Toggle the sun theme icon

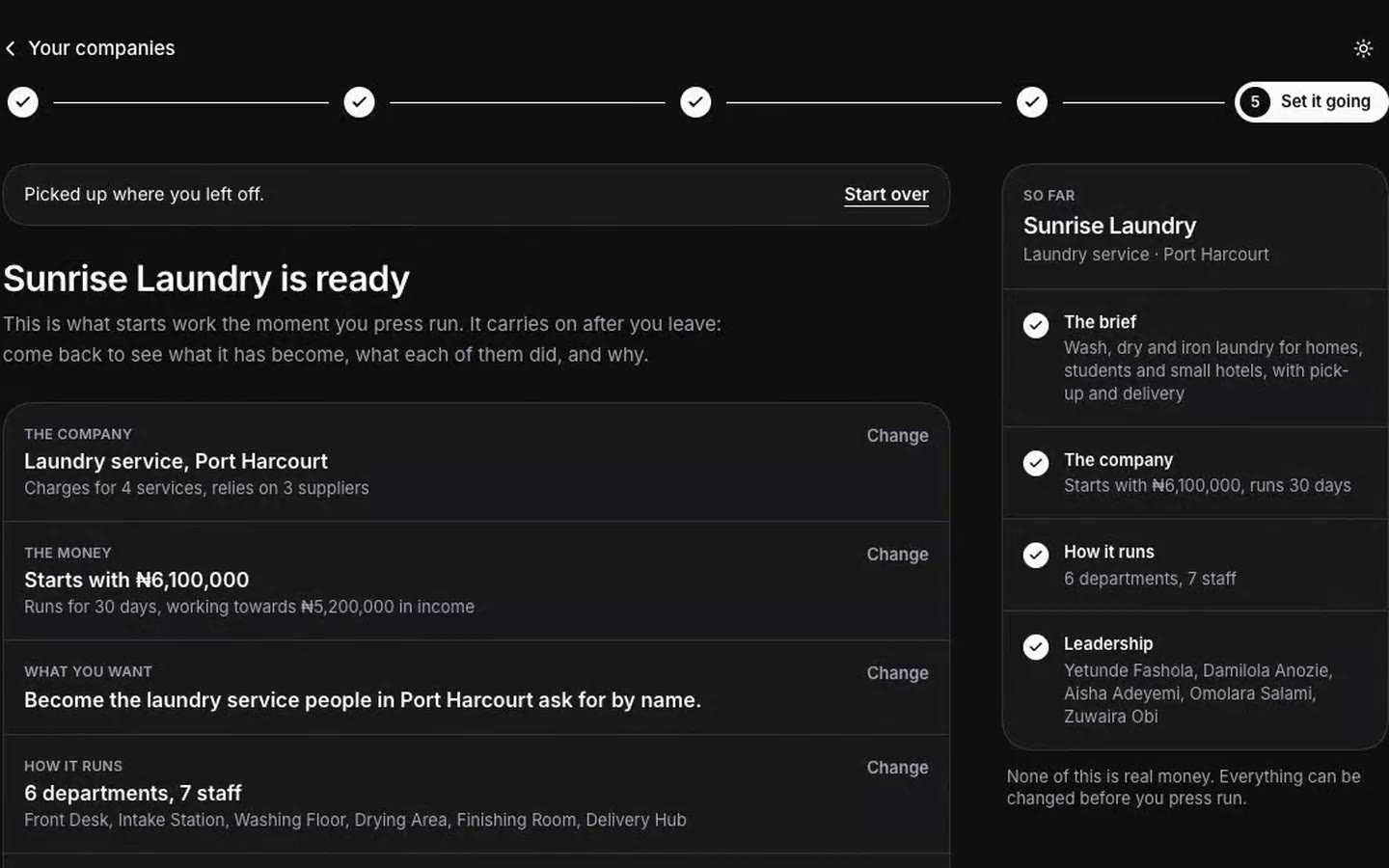[x=1363, y=48]
